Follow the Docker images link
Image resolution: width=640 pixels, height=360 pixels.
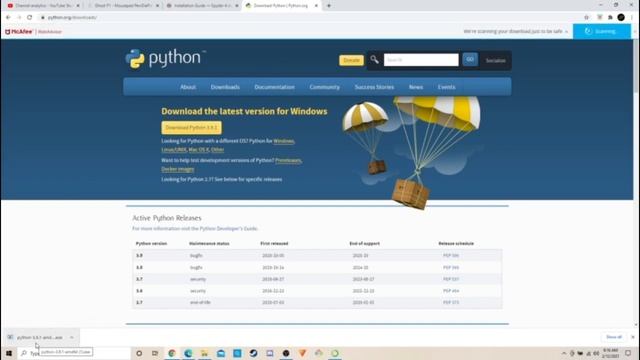tap(178, 169)
